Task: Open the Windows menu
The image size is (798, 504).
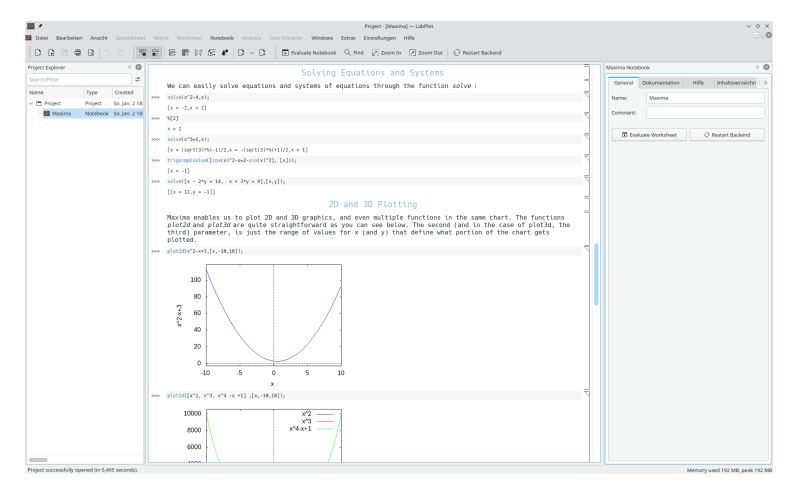Action: click(322, 38)
